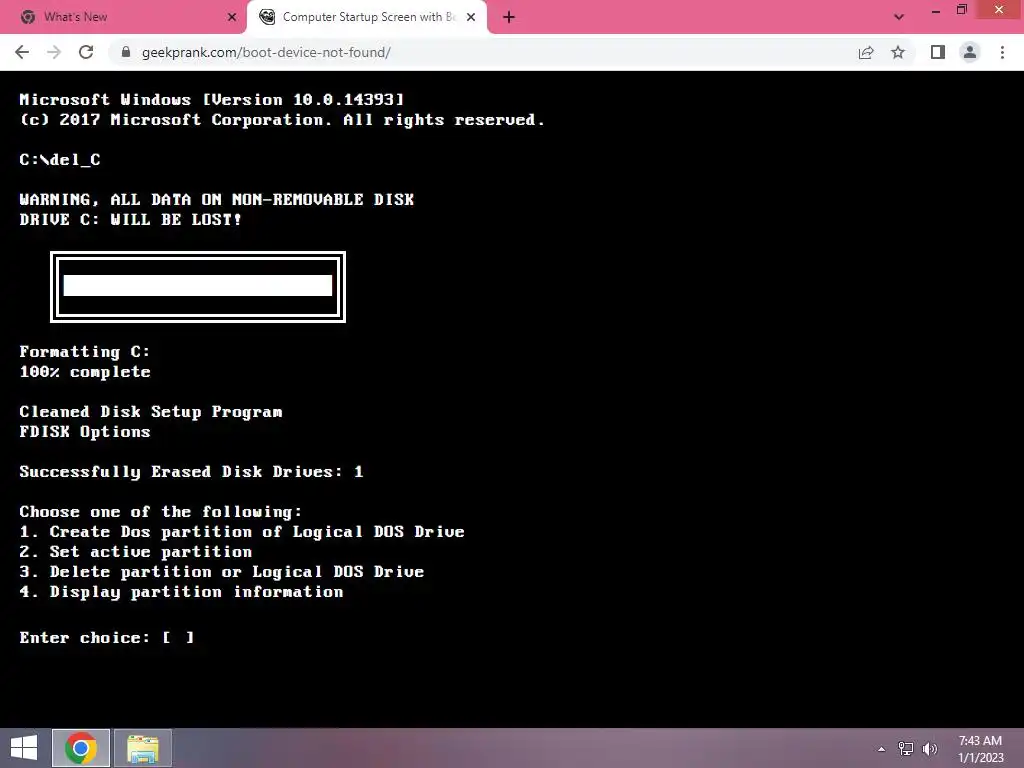The width and height of the screenshot is (1024, 768).
Task: Click the '(c) 2017 Microsoft Corporation' line
Action: click(x=281, y=120)
